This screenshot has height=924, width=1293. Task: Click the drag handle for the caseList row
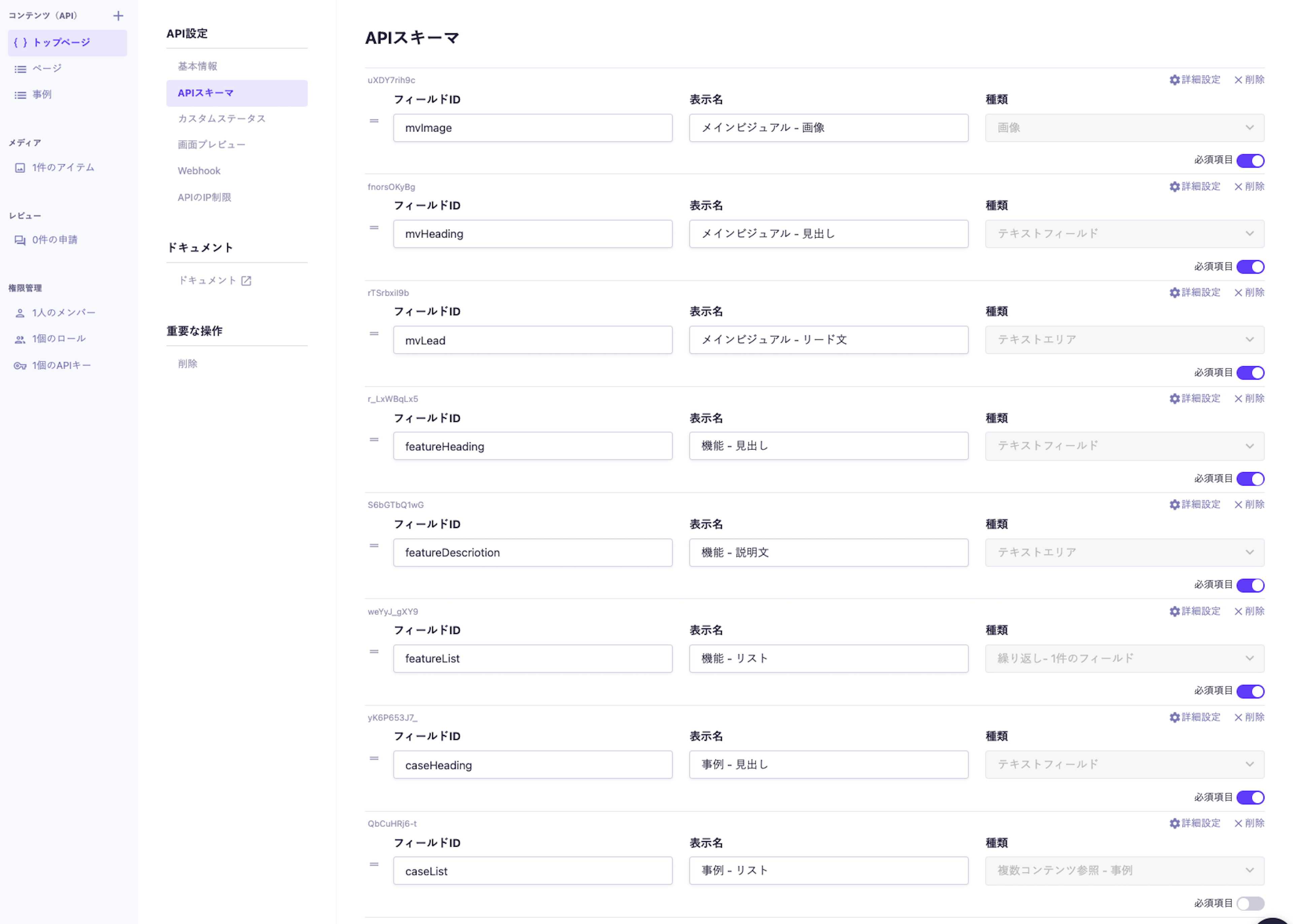pos(374,864)
